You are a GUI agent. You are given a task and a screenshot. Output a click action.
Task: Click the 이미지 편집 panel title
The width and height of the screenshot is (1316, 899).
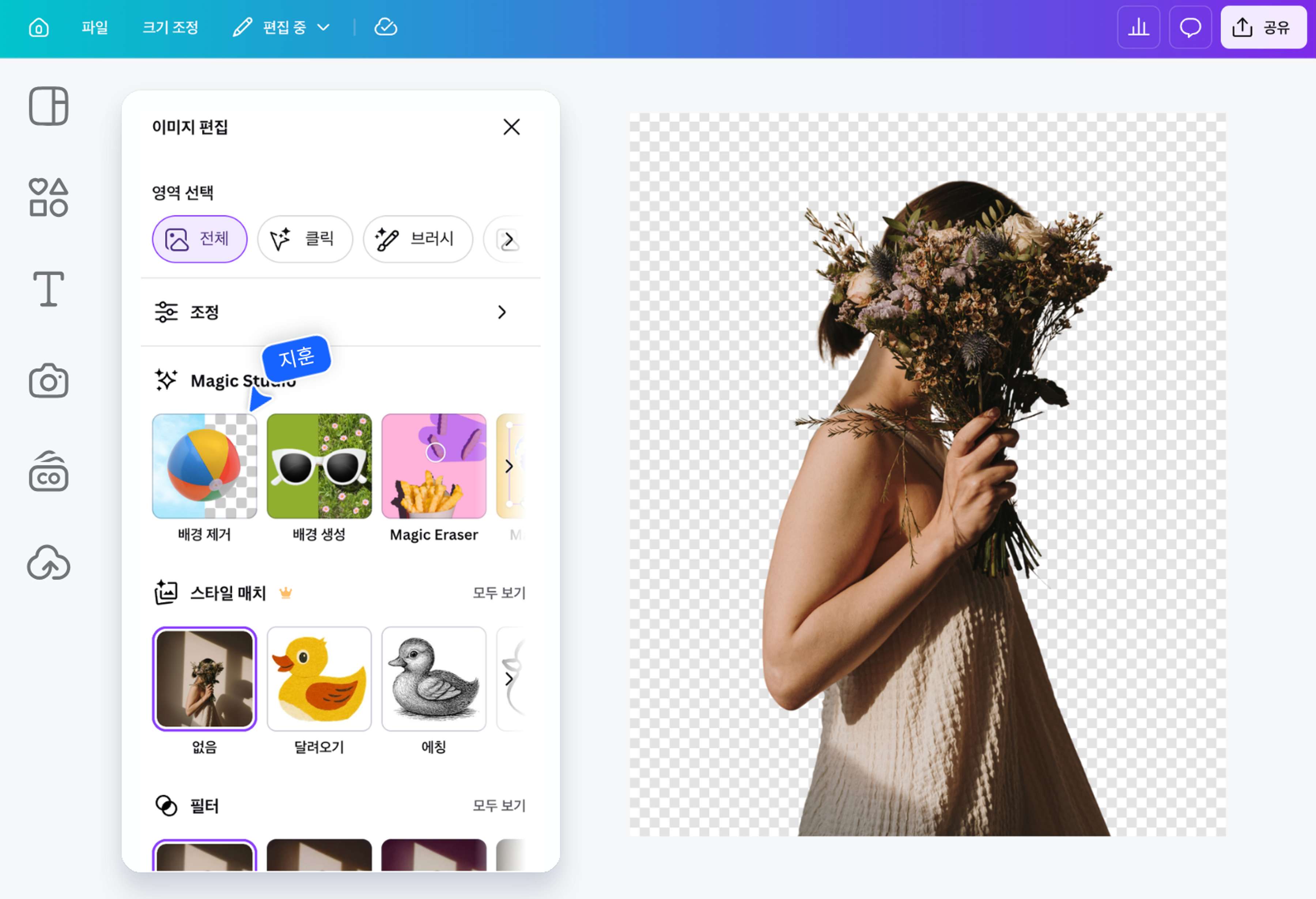pyautogui.click(x=190, y=127)
